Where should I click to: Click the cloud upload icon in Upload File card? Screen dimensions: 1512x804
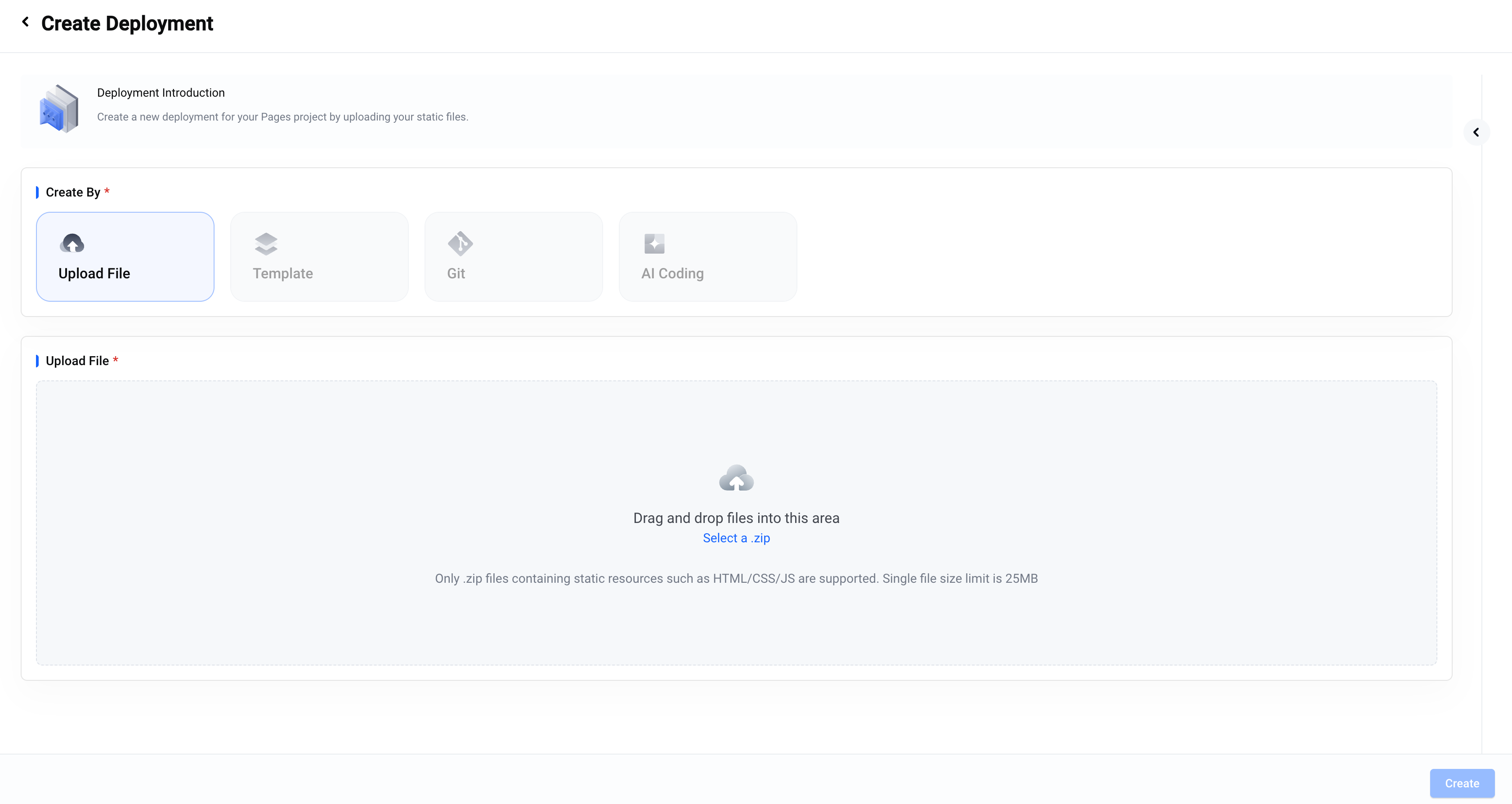coord(72,243)
